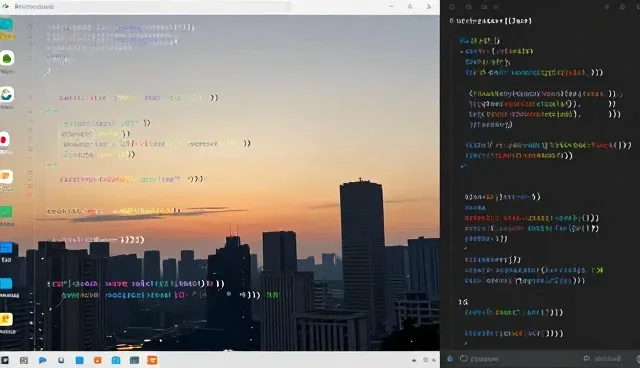Open the task view icon on taskbar
Viewport: 640px width, 368px height.
(x=24, y=360)
